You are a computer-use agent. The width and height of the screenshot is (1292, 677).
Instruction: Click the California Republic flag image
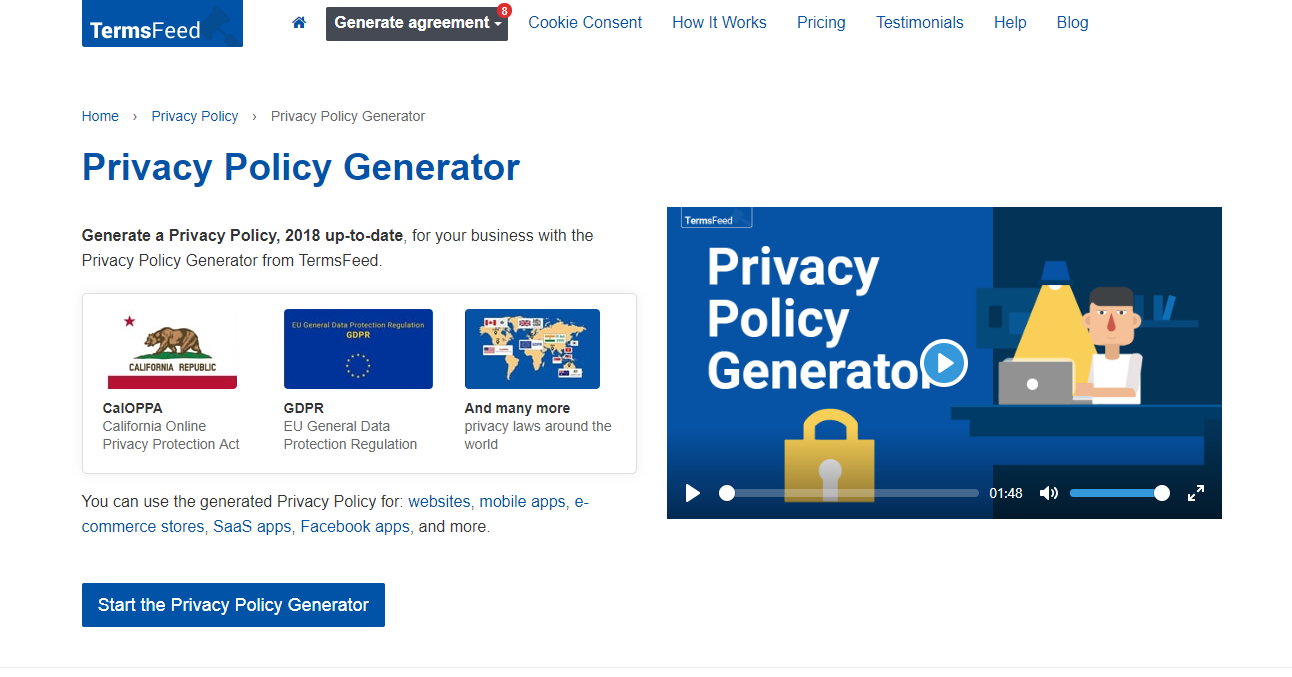[x=172, y=349]
